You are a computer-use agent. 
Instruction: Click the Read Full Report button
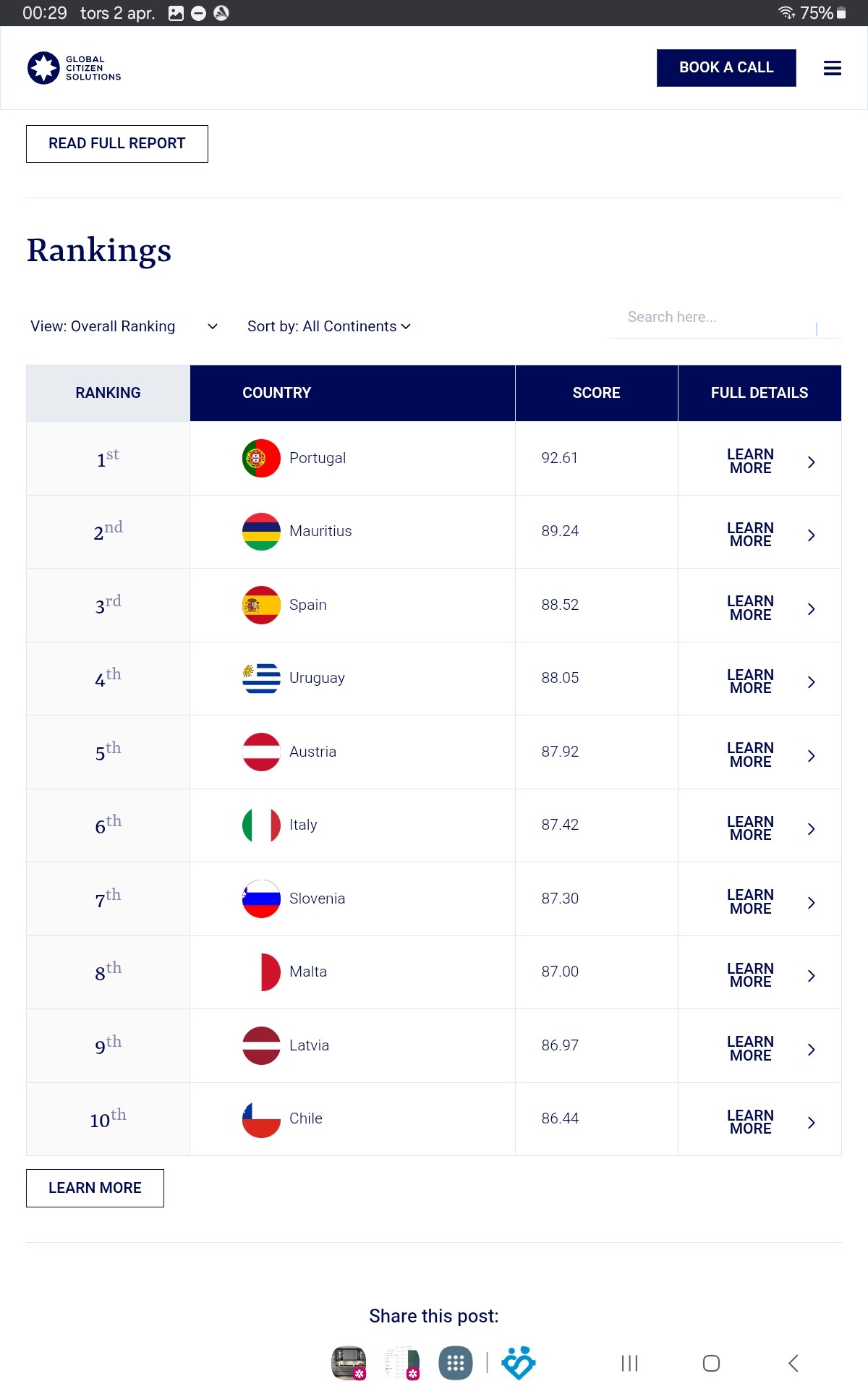coord(117,144)
